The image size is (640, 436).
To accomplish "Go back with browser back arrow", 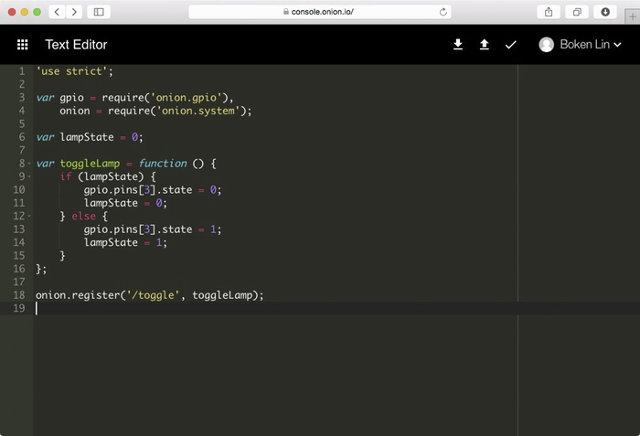I will pos(57,12).
